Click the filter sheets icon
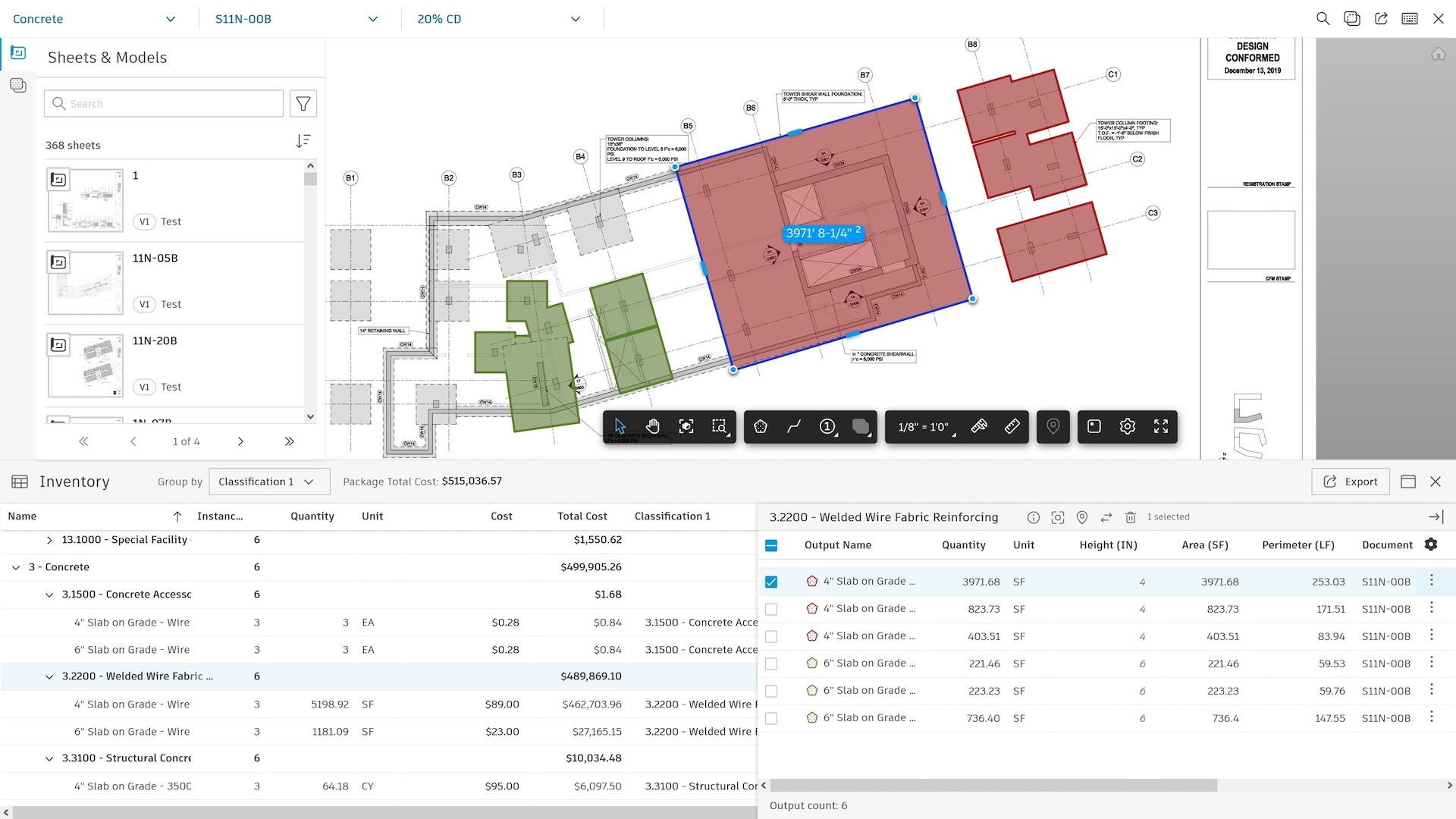The image size is (1456, 819). (303, 104)
